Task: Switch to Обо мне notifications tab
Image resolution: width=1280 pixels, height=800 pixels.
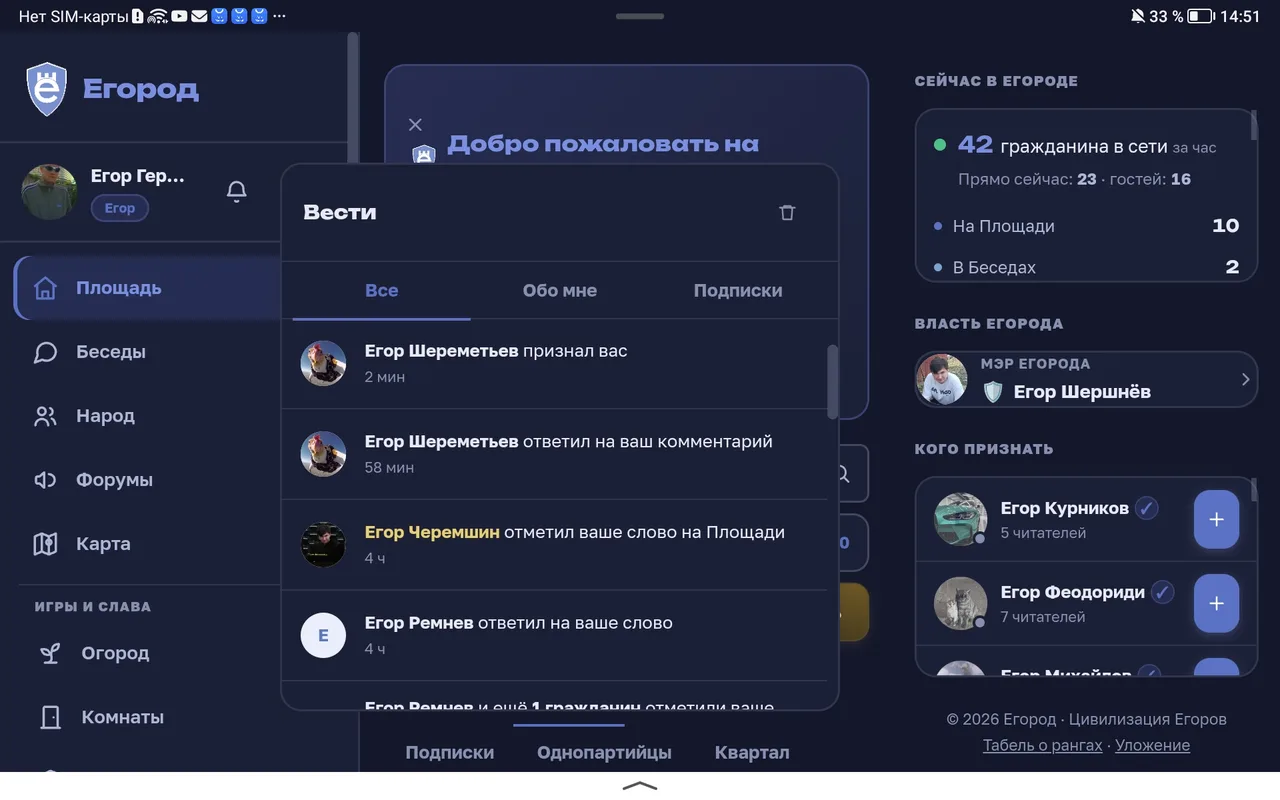Action: (x=560, y=291)
